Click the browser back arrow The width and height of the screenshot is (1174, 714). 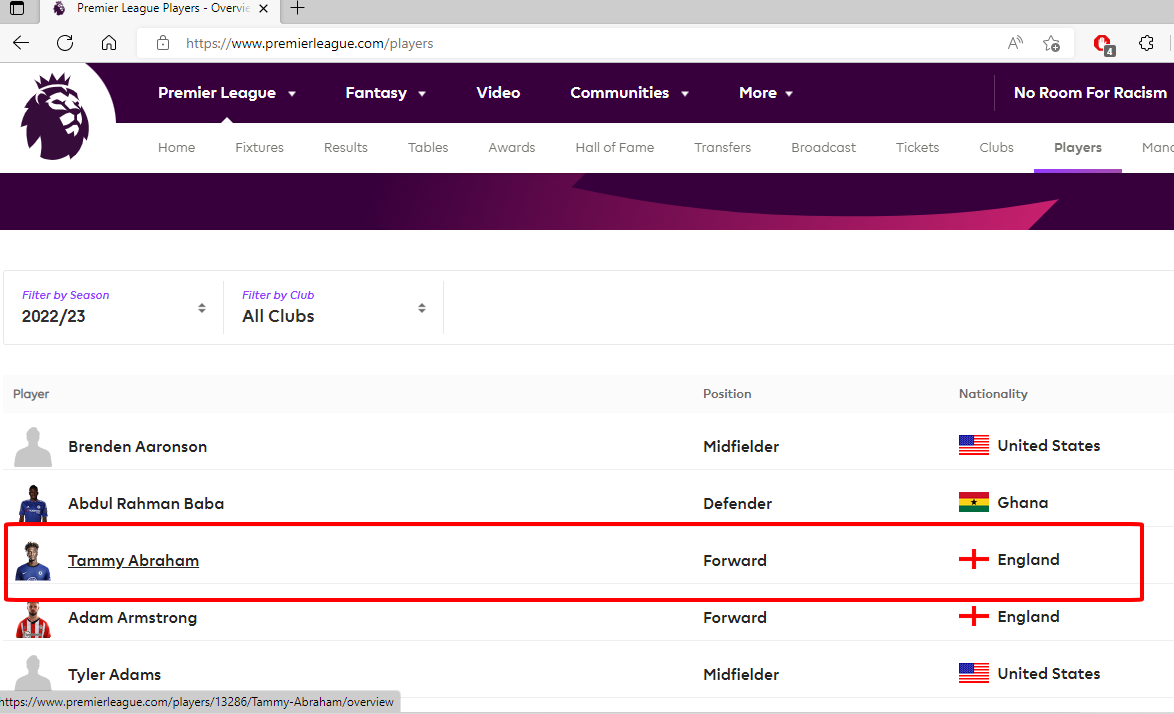click(21, 43)
